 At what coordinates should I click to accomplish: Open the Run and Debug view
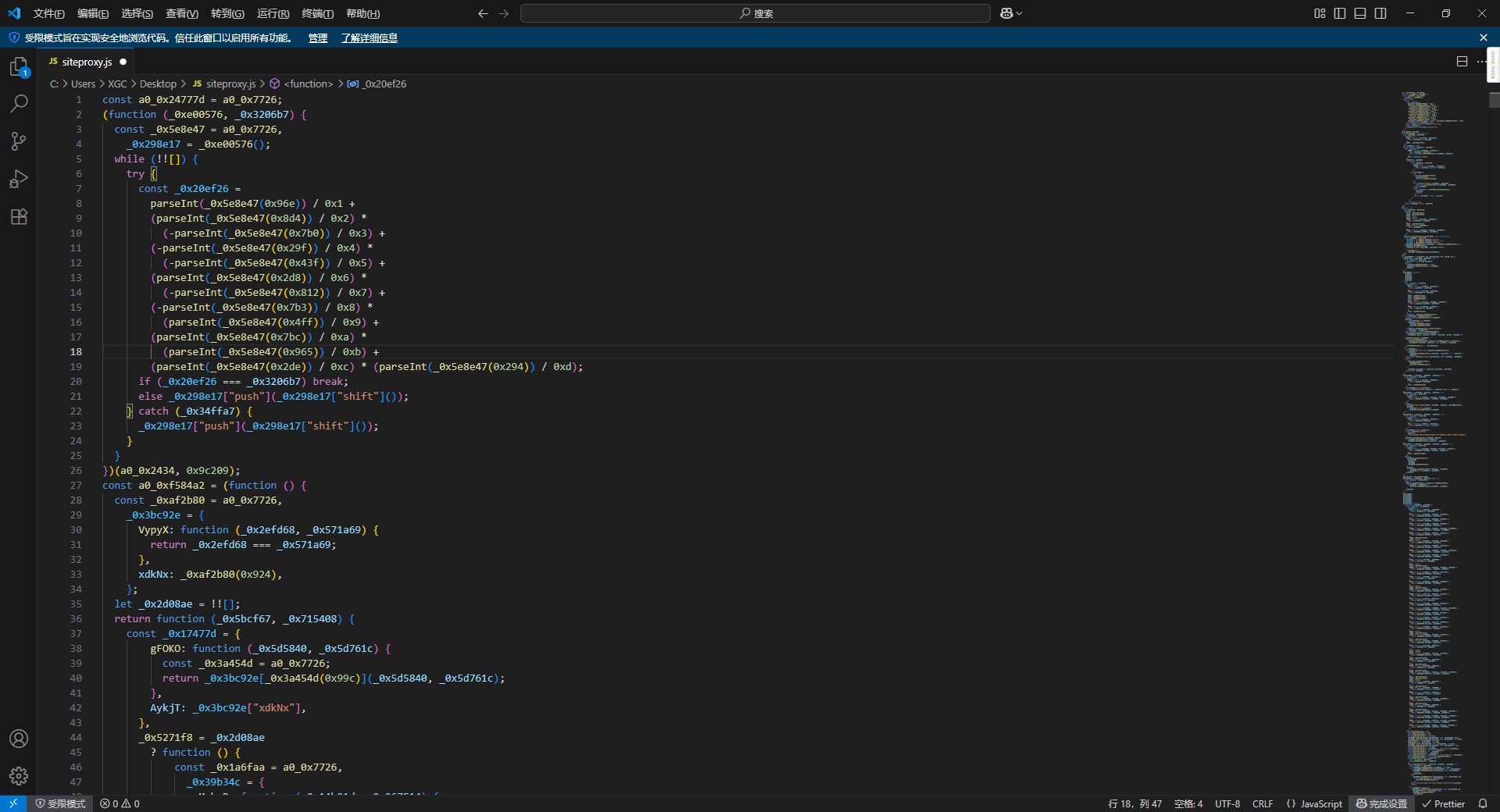point(19,179)
